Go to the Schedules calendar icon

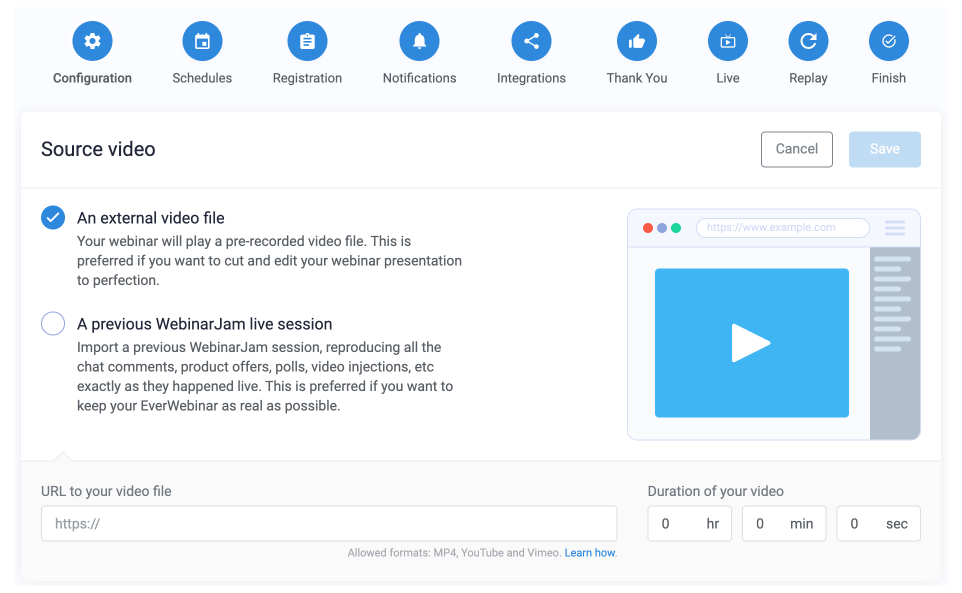tap(202, 41)
